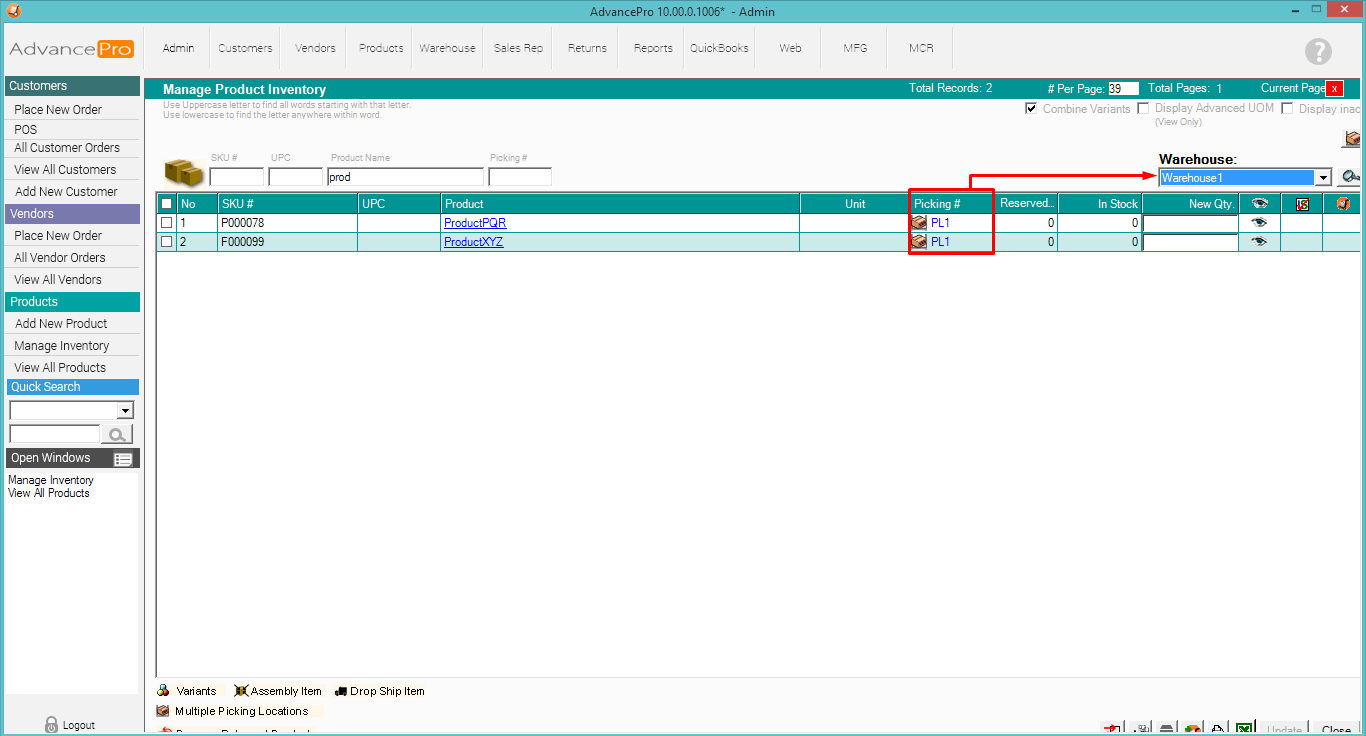Click the help question mark icon
The image size is (1366, 736).
(1318, 52)
